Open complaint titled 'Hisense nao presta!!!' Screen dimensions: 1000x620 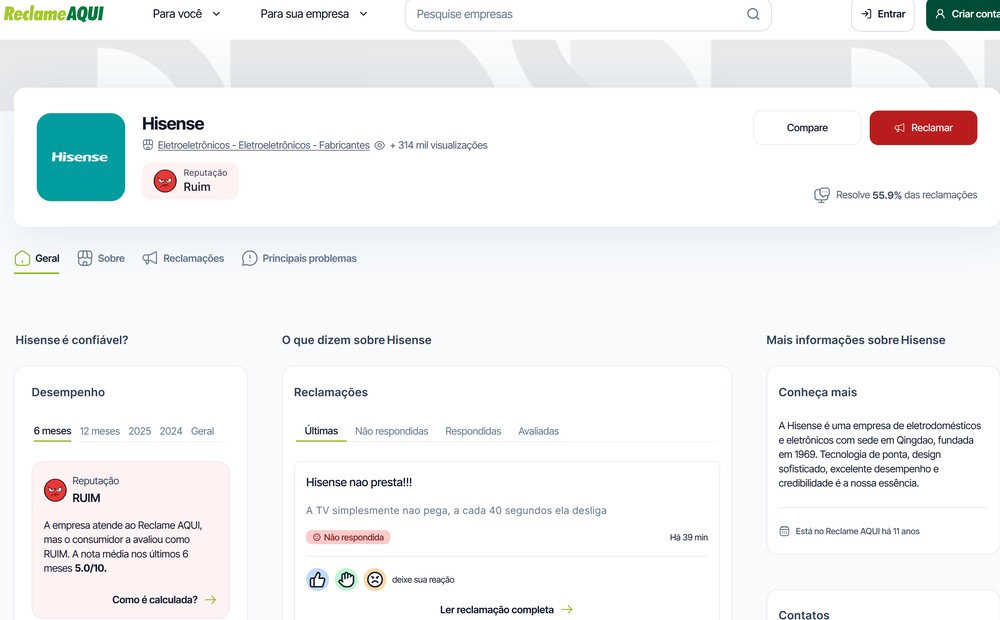(x=359, y=482)
